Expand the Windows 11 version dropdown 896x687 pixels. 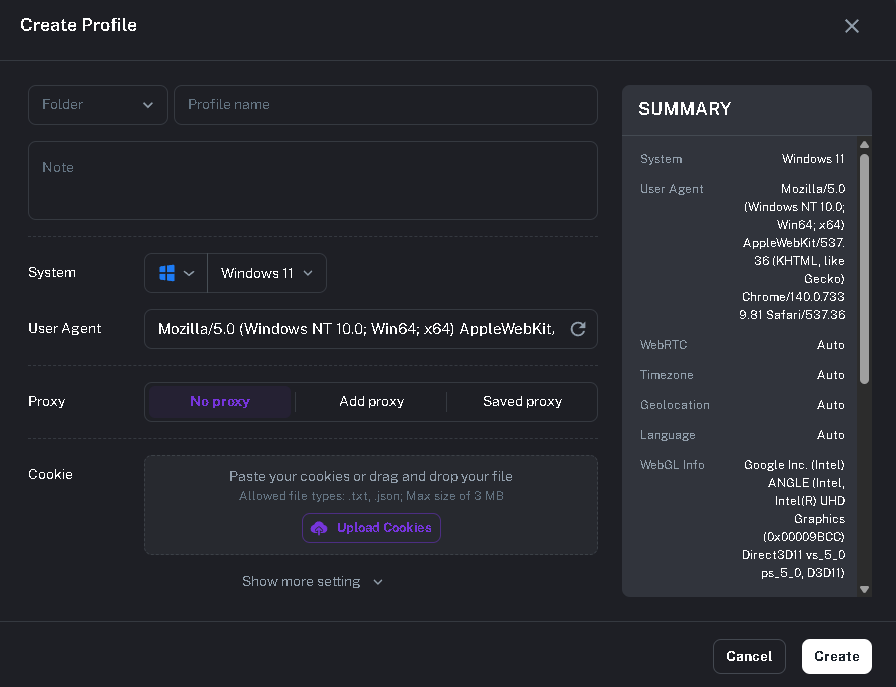tap(266, 273)
